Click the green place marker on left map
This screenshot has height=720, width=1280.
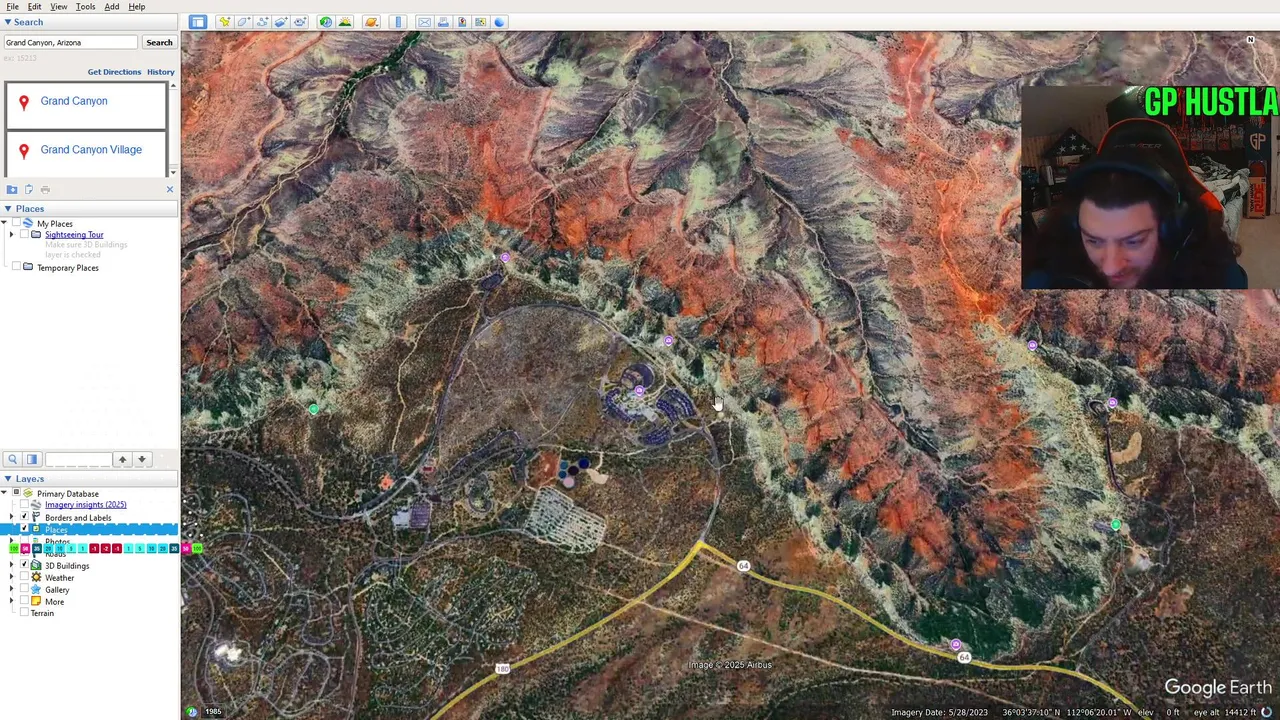314,409
